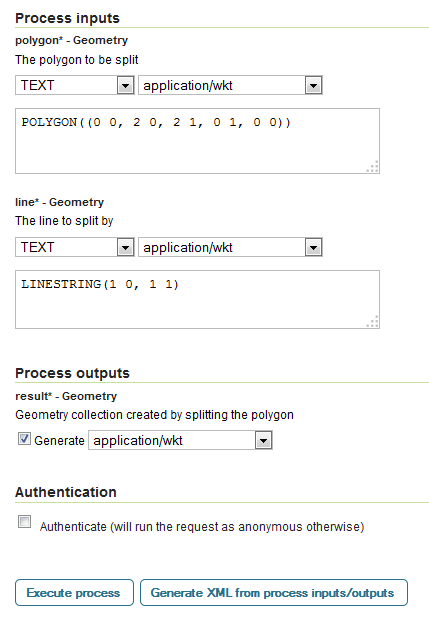429x619 pixels.
Task: Enable the Authenticate checkbox
Action: pyautogui.click(x=24, y=521)
